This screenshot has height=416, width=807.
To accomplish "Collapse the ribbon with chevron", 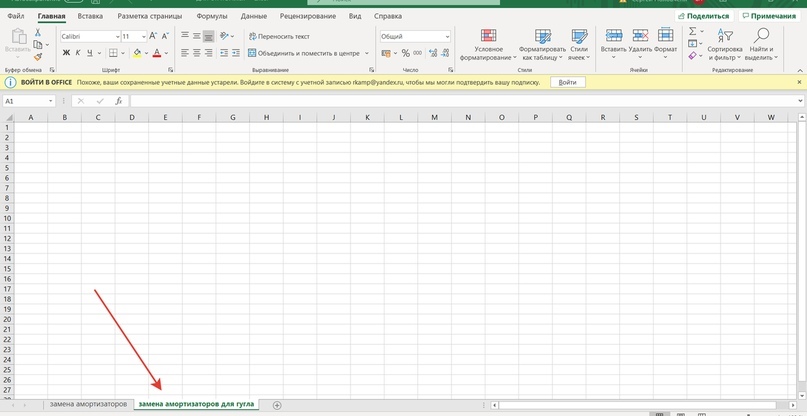I will click(x=800, y=70).
